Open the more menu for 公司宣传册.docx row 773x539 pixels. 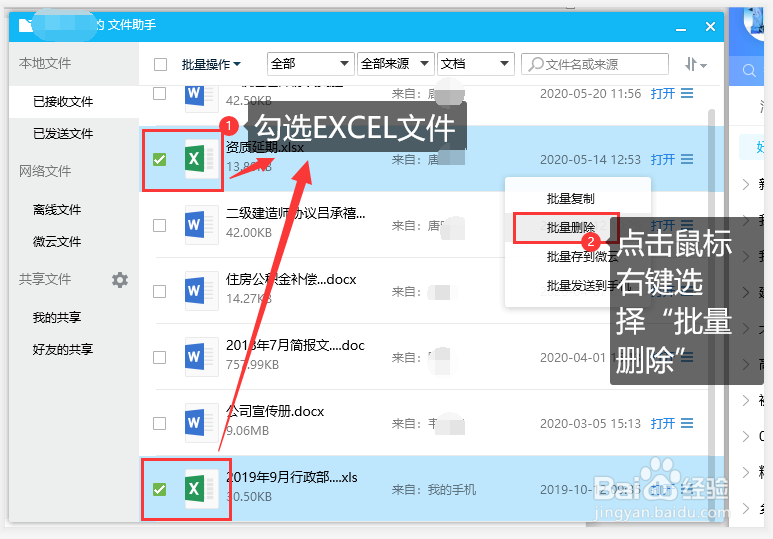click(x=687, y=423)
